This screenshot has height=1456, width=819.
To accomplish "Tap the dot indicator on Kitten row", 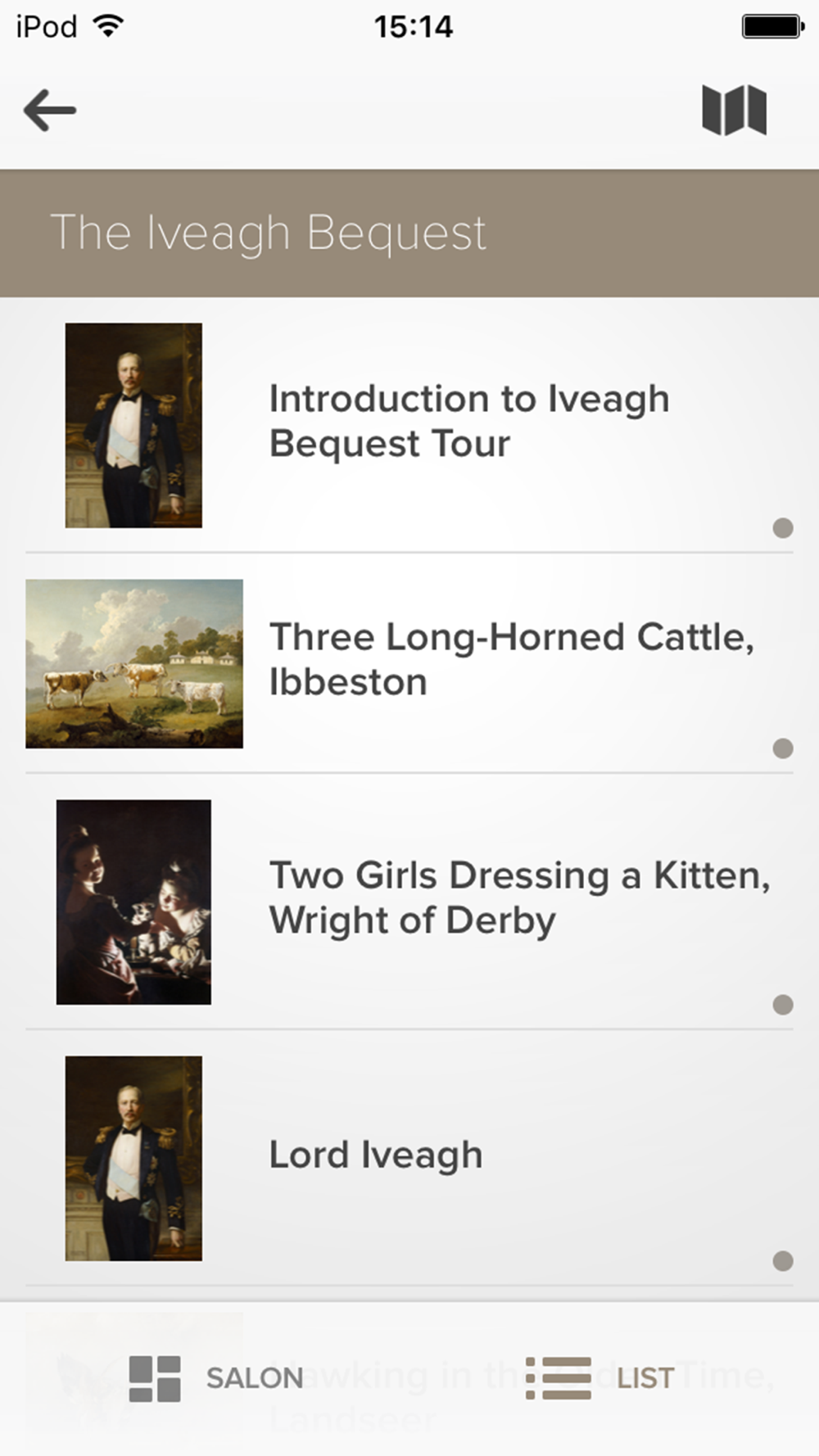I will tap(783, 1005).
